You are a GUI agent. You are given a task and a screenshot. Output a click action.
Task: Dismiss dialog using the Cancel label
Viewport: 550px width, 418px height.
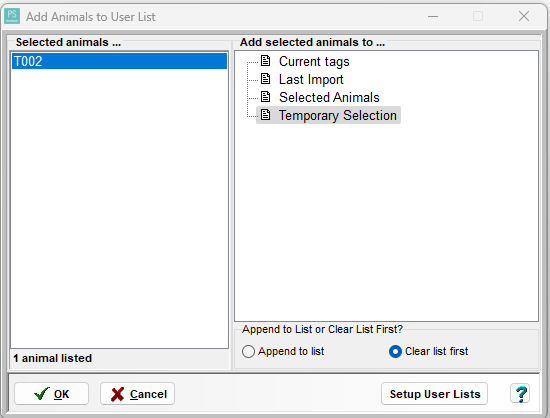coord(148,394)
